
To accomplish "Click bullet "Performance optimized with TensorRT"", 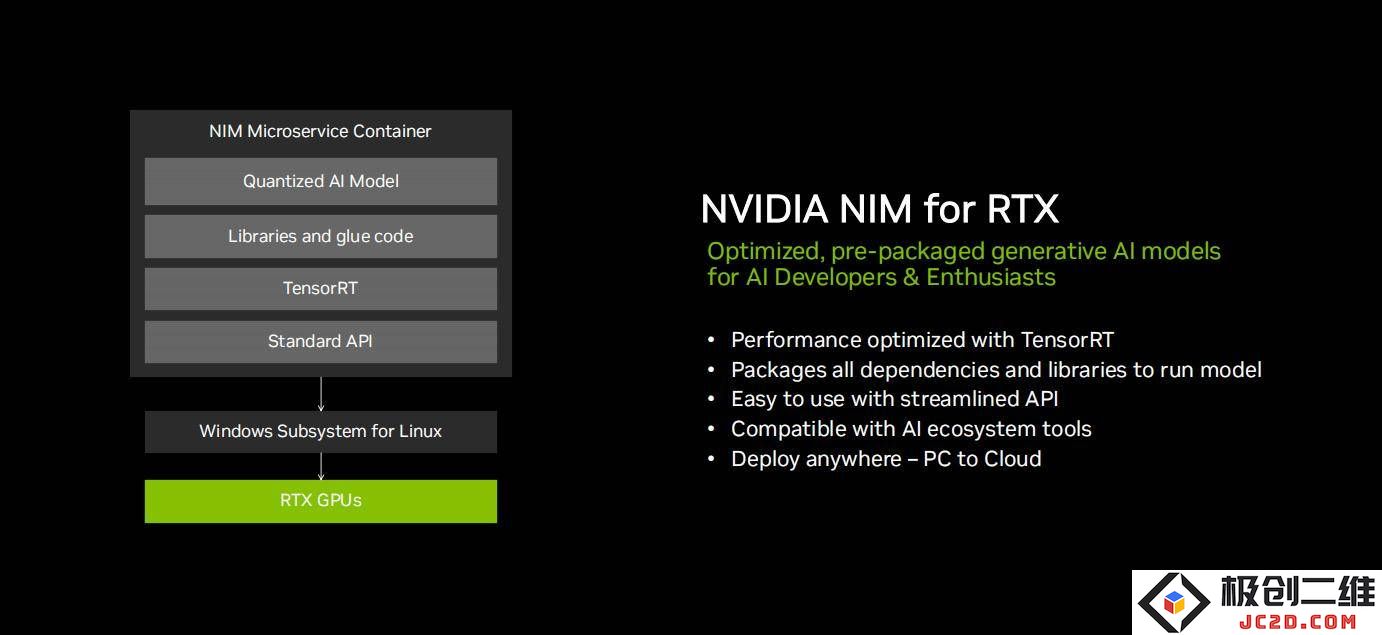I will (922, 340).
